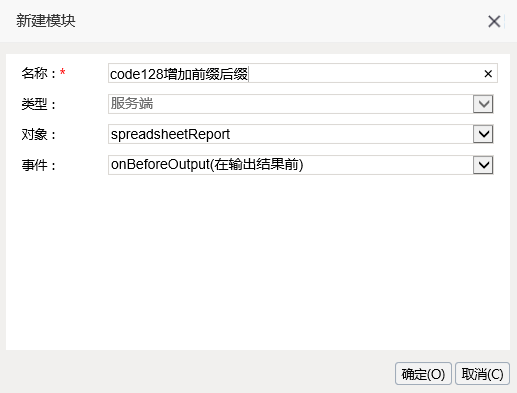Clear the 名称 field text
Viewport: 517px width, 393px height.
point(488,74)
